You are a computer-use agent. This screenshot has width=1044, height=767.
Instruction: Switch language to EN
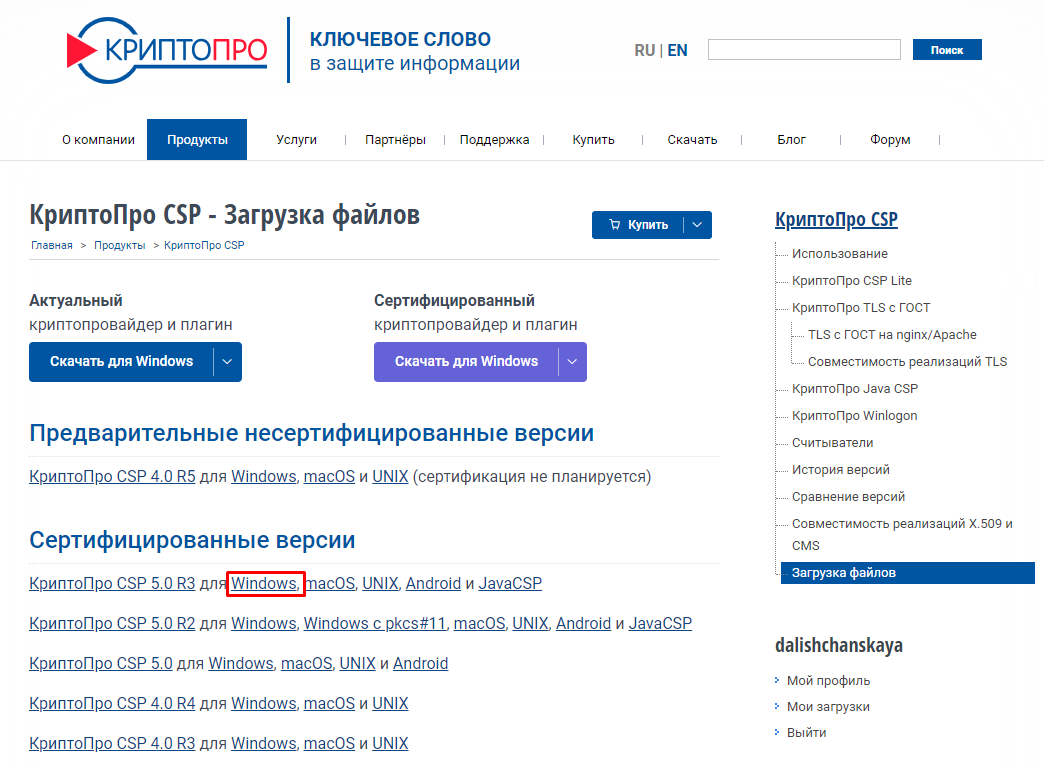coord(677,51)
